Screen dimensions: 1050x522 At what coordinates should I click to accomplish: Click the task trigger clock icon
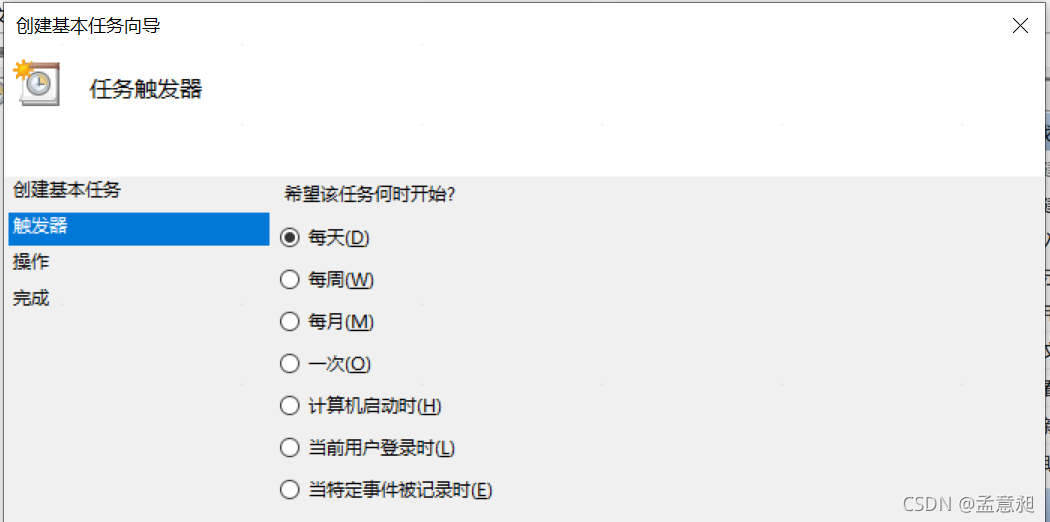coord(36,84)
